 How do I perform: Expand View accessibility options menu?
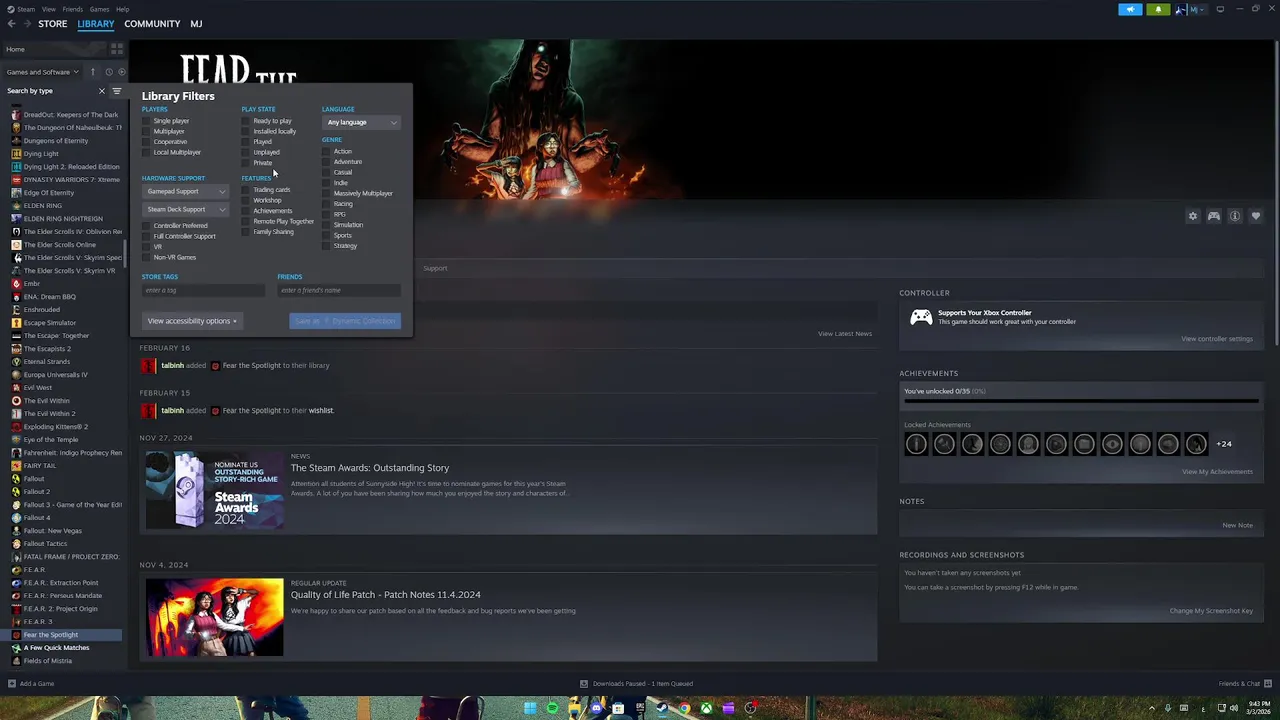pyautogui.click(x=191, y=321)
